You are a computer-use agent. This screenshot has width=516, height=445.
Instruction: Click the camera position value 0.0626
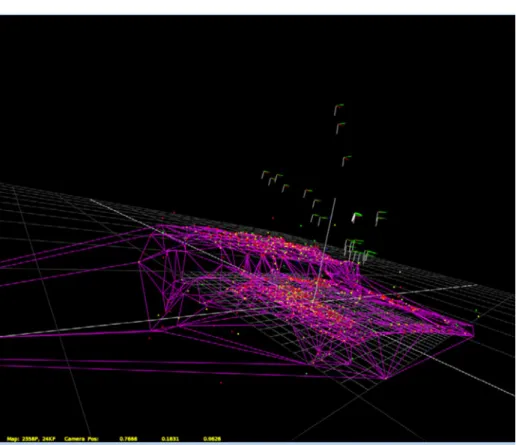click(212, 439)
